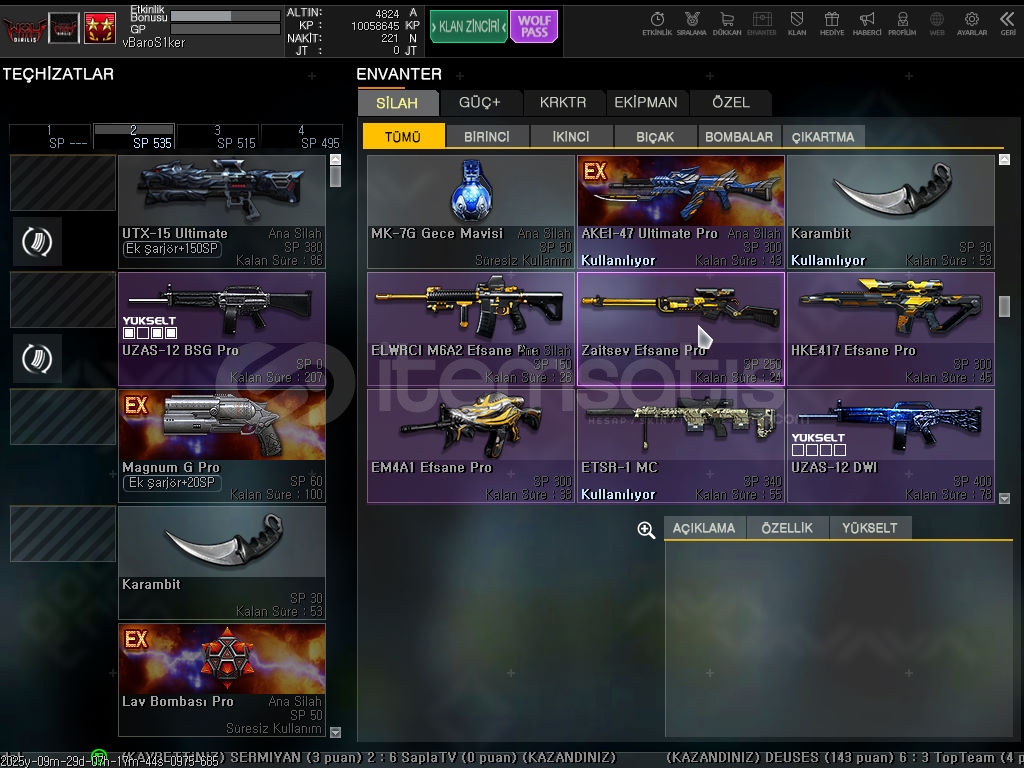1024x768 pixels.
Task: Open the HABERCİ megaphone icon
Action: click(867, 24)
